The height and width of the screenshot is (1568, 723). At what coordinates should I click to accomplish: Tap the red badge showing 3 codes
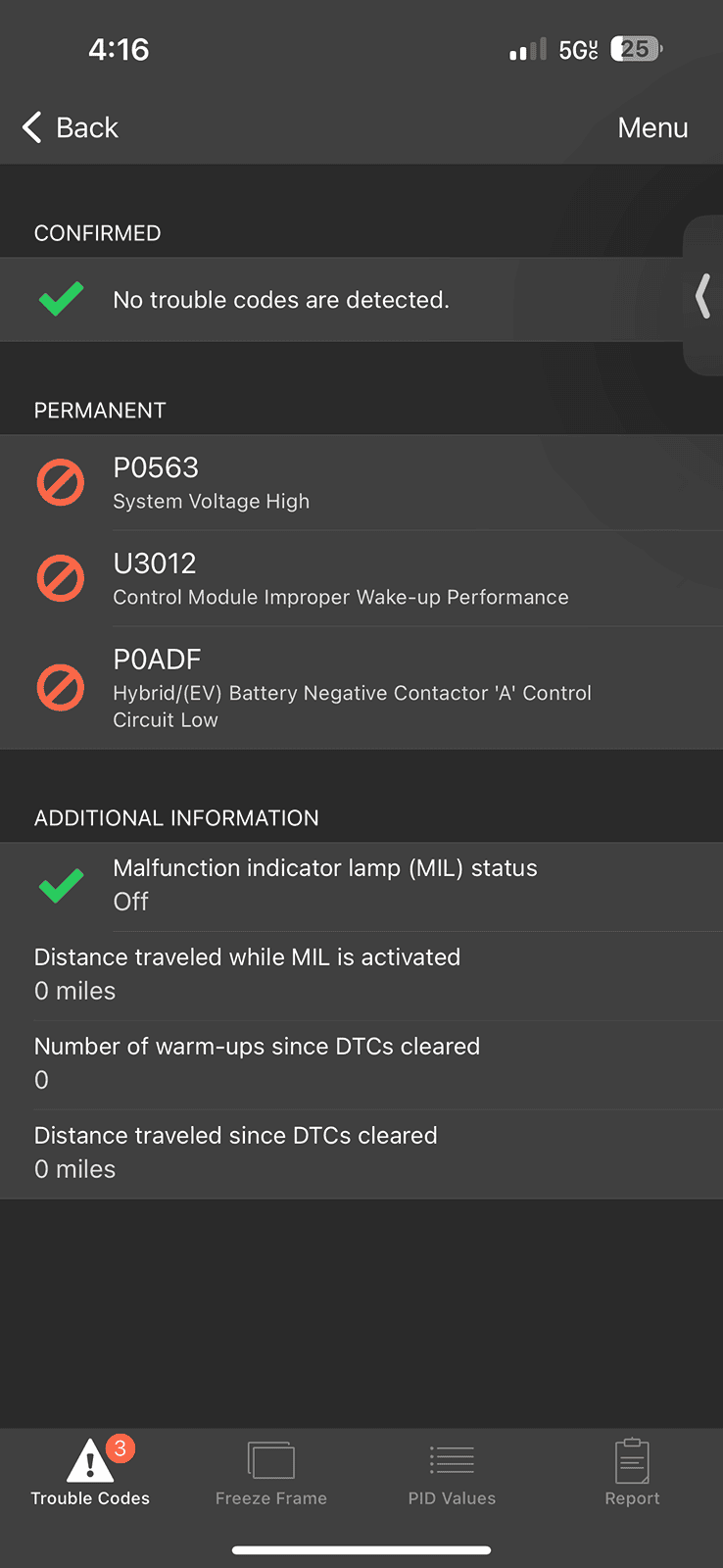(x=120, y=1448)
